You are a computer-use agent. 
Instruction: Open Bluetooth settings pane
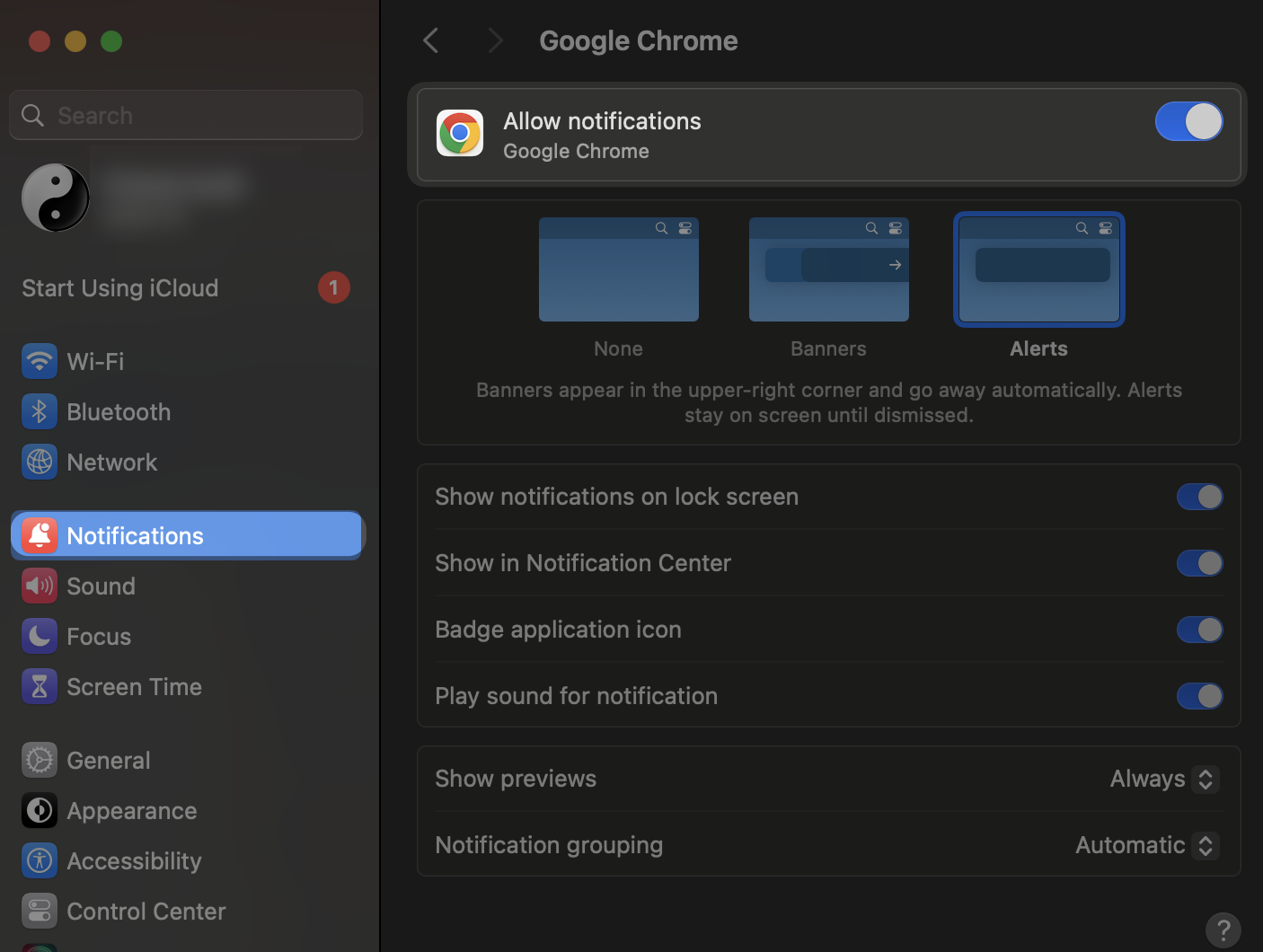tap(187, 412)
